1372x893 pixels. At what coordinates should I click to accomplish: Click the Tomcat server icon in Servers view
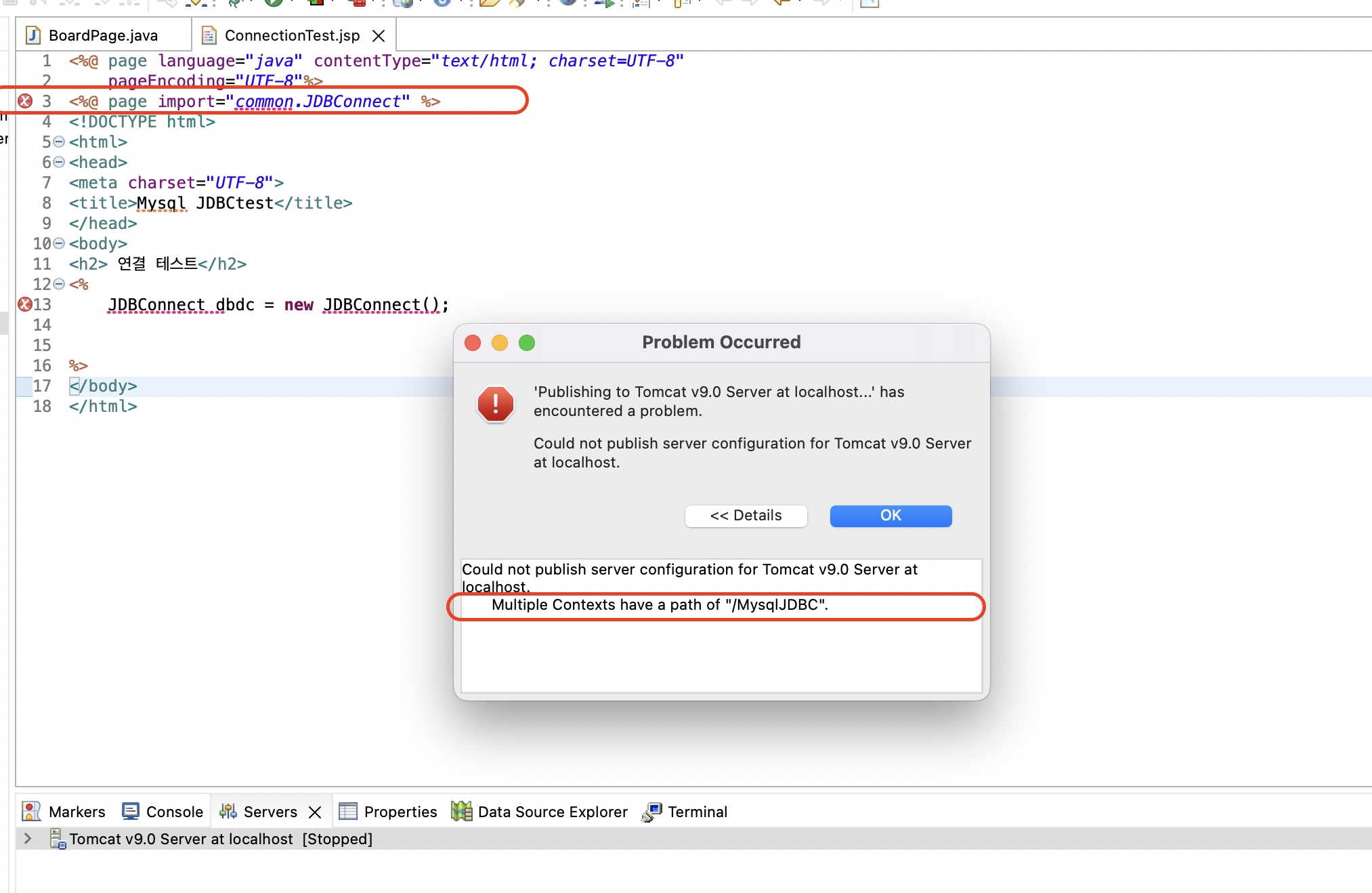(58, 839)
